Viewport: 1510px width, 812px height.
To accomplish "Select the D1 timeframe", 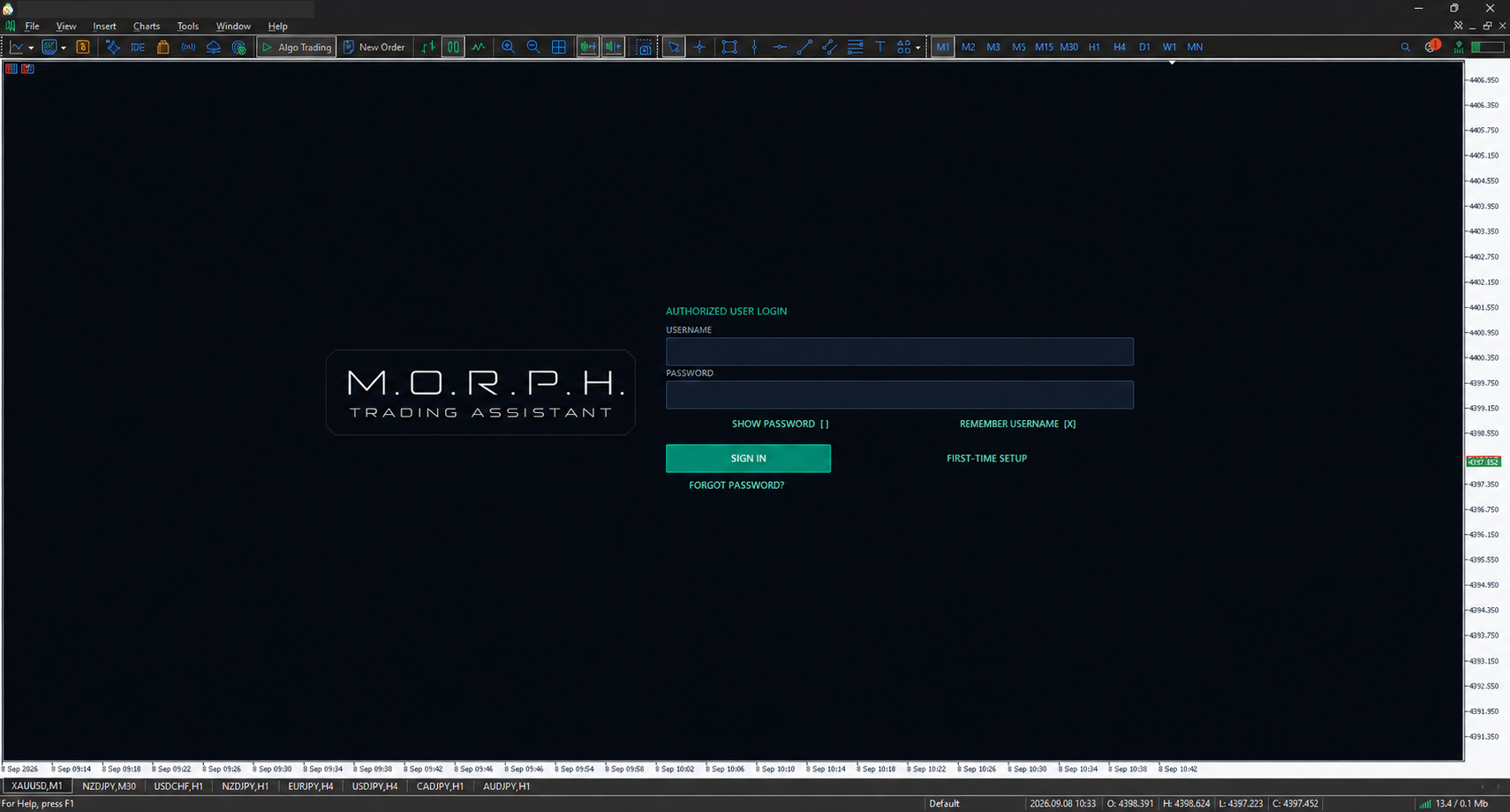I will pyautogui.click(x=1144, y=47).
